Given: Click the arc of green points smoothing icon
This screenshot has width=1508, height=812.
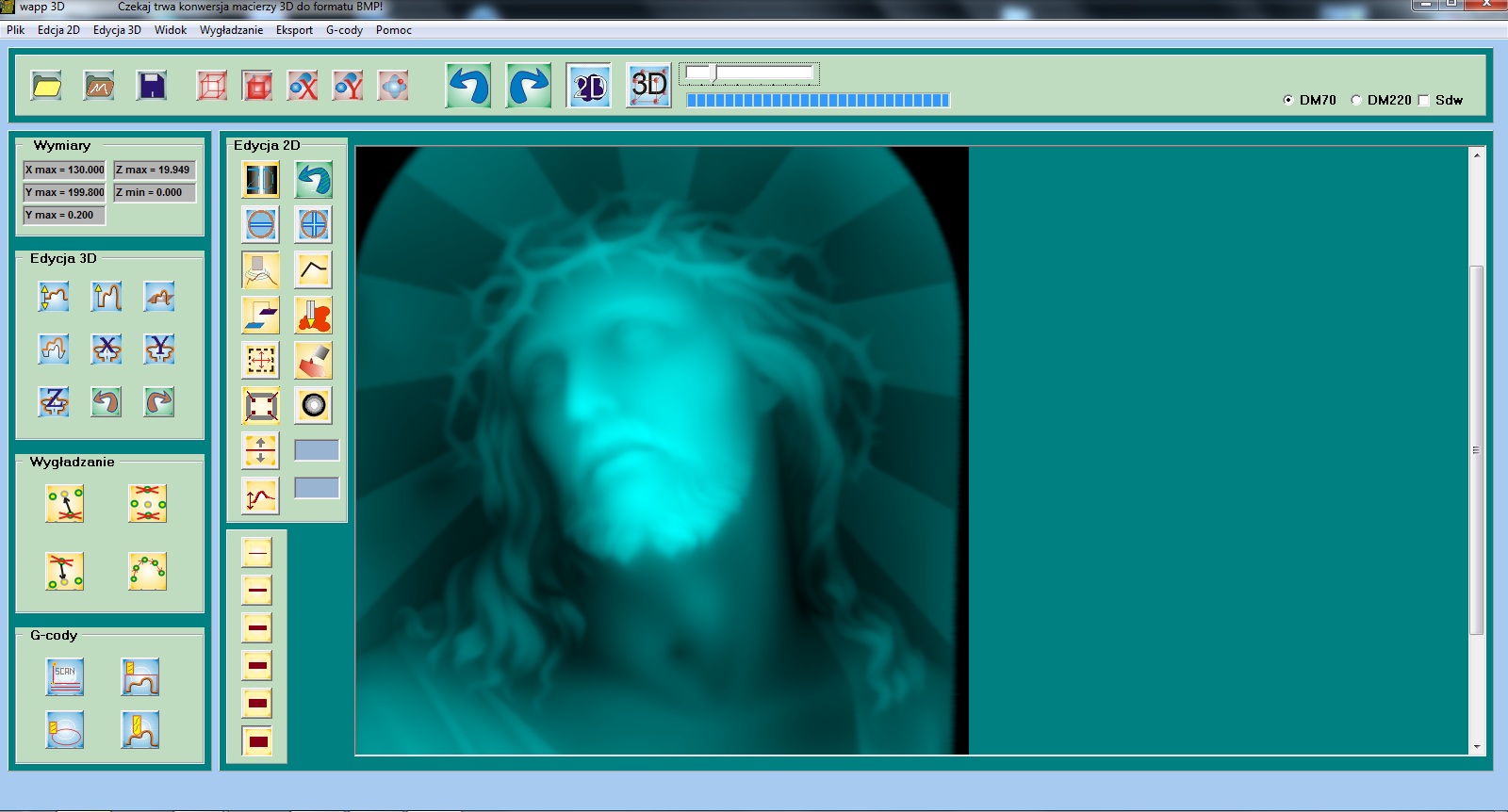Looking at the screenshot, I should point(148,571).
